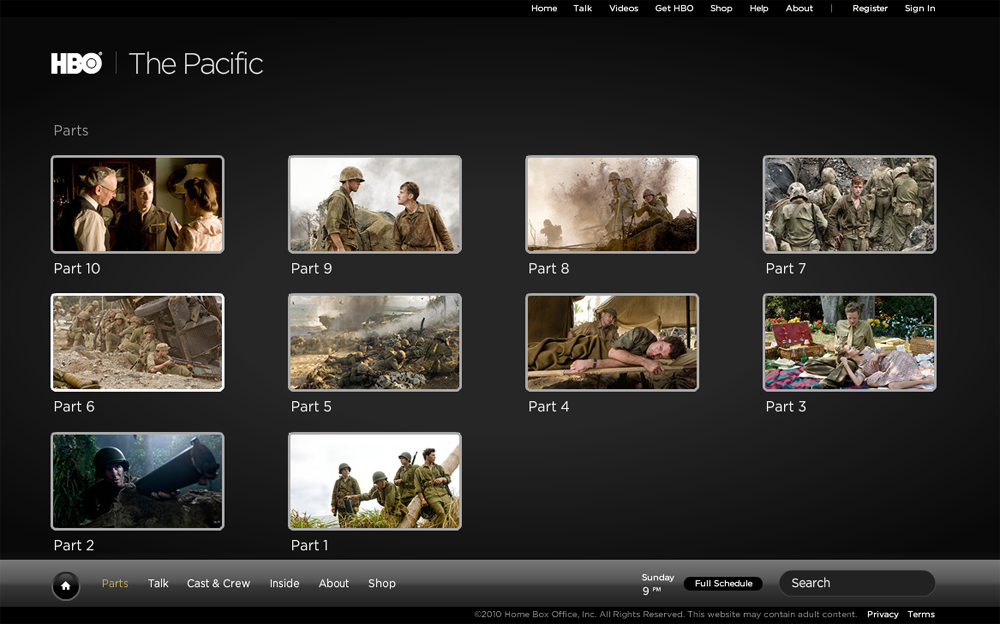Click the Sign In link

tap(920, 8)
